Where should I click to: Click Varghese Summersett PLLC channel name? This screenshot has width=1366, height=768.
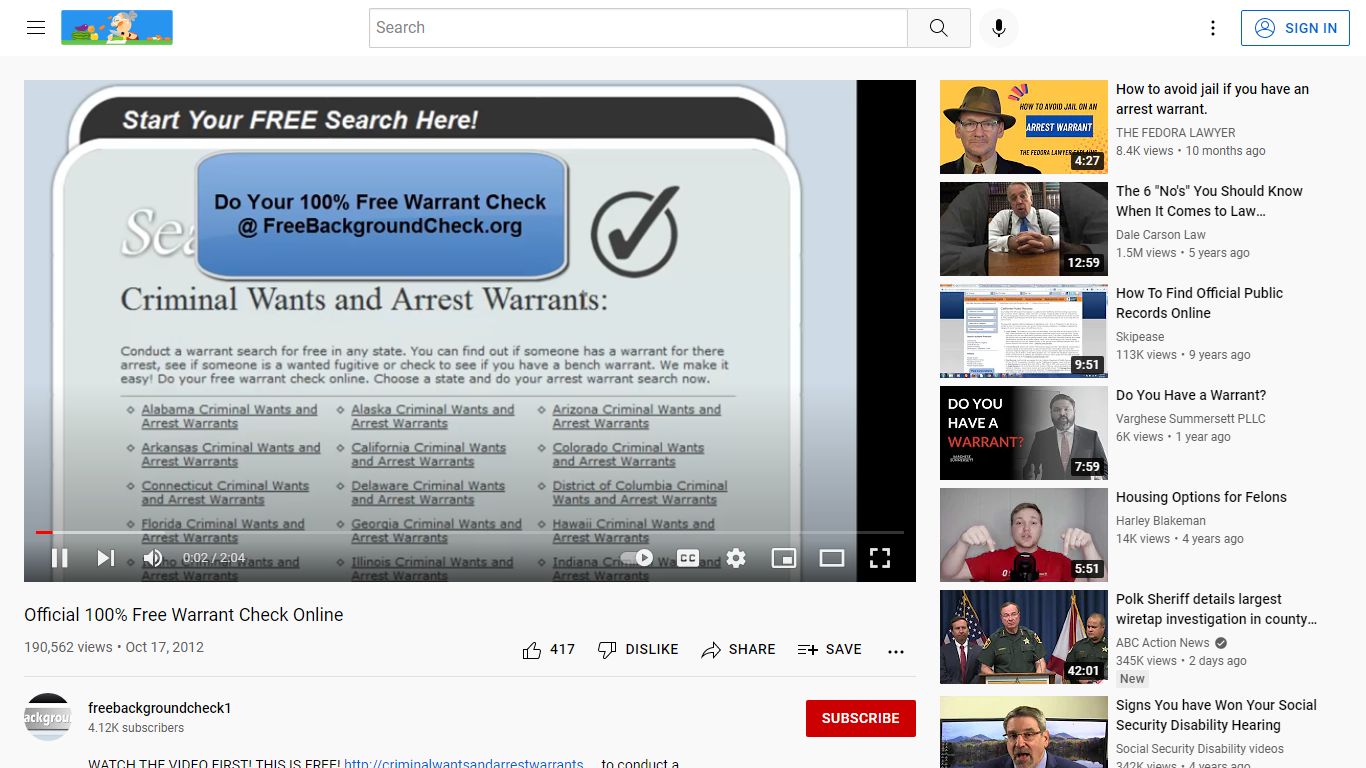[1191, 419]
